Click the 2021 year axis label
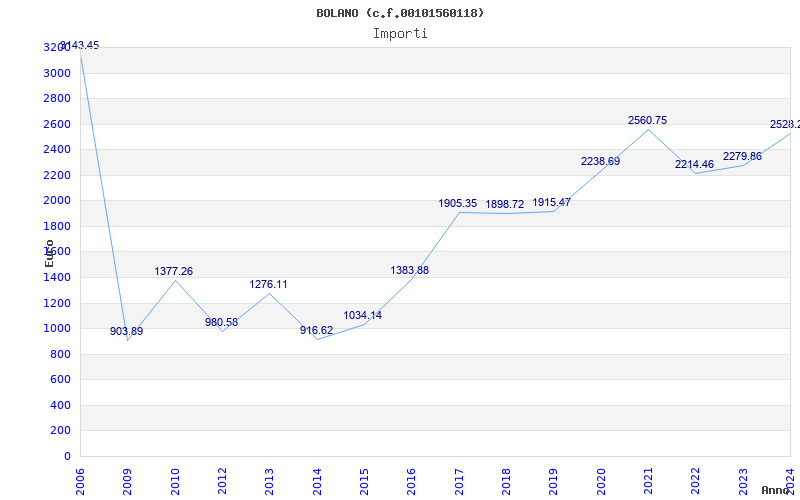This screenshot has width=800, height=500. pos(648,482)
